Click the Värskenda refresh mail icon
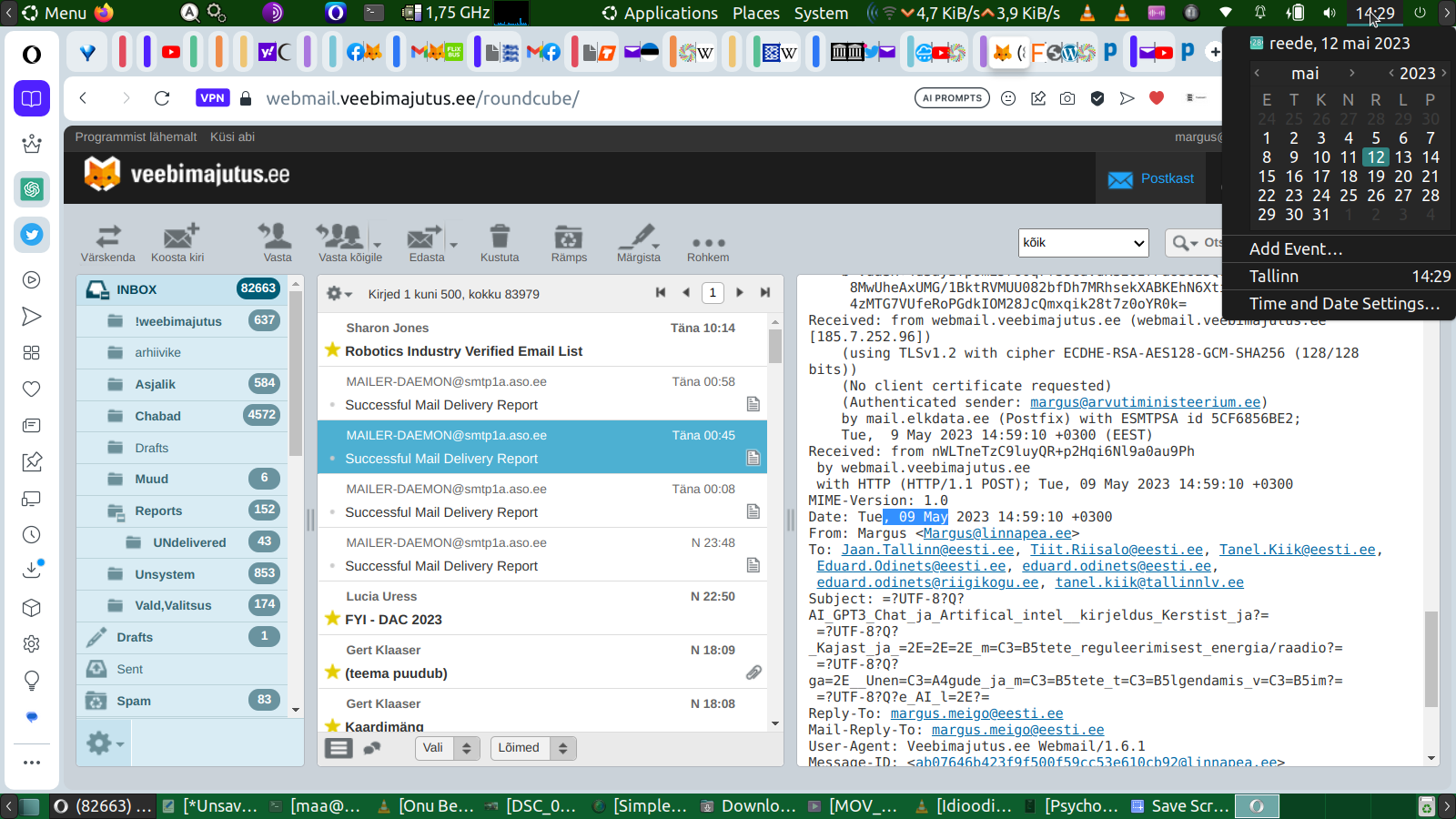 coord(107,238)
